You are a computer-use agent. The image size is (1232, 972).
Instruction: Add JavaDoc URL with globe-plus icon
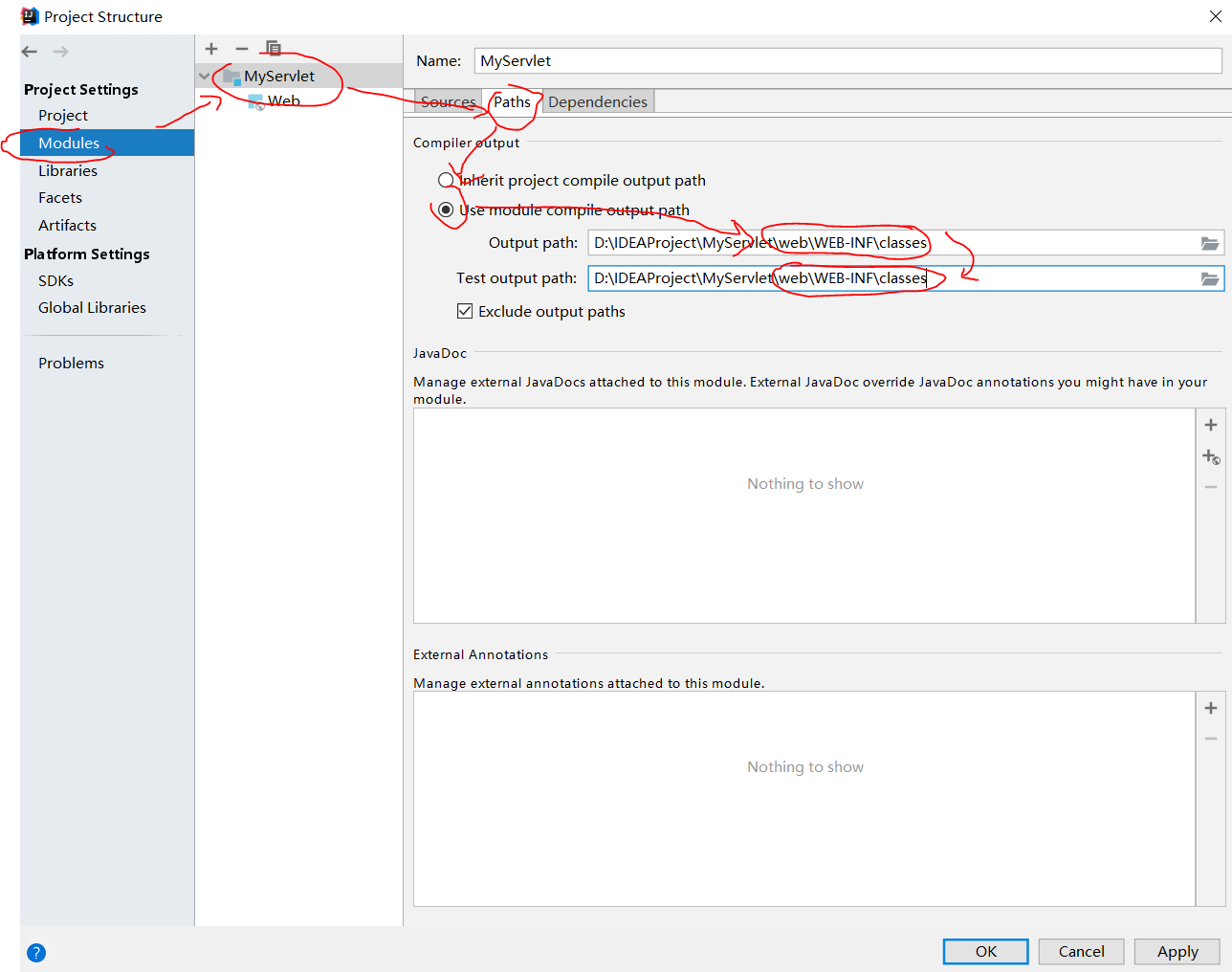(1211, 456)
